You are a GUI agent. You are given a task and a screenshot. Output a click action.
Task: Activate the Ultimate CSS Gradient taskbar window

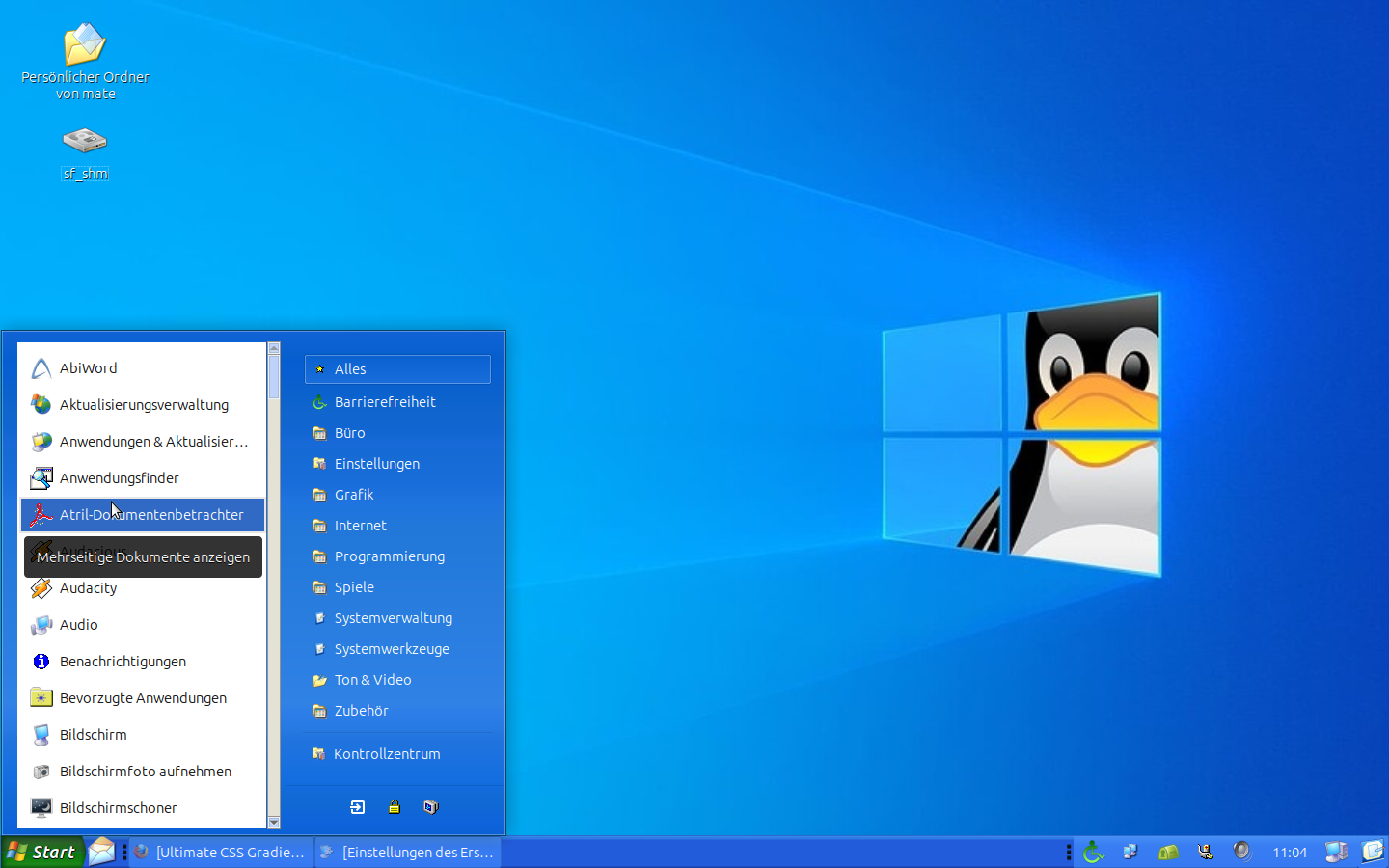[220, 852]
